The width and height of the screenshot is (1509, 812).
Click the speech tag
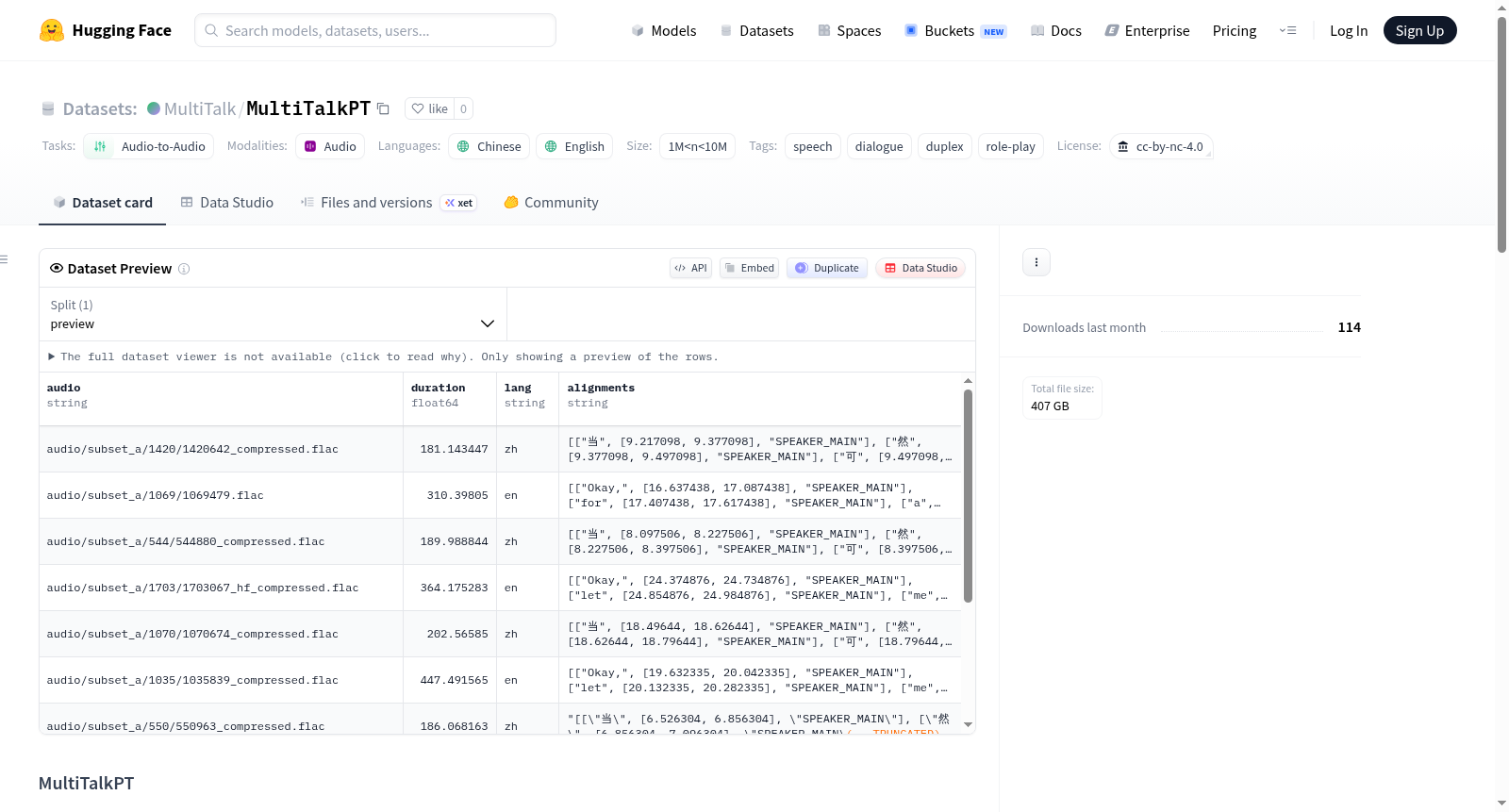pos(813,146)
